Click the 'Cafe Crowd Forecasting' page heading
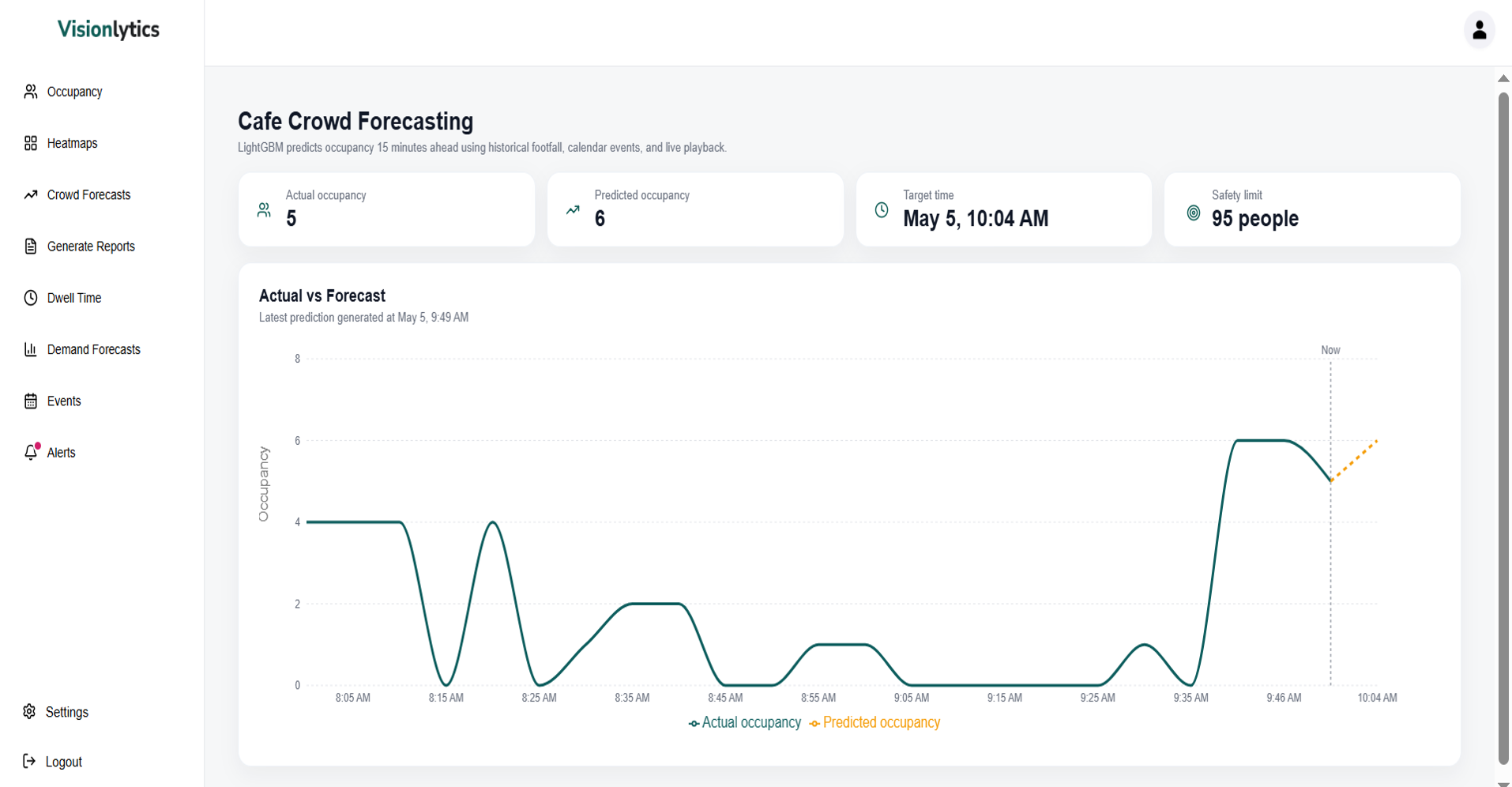Screen dimensions: 1512x787 tap(355, 121)
